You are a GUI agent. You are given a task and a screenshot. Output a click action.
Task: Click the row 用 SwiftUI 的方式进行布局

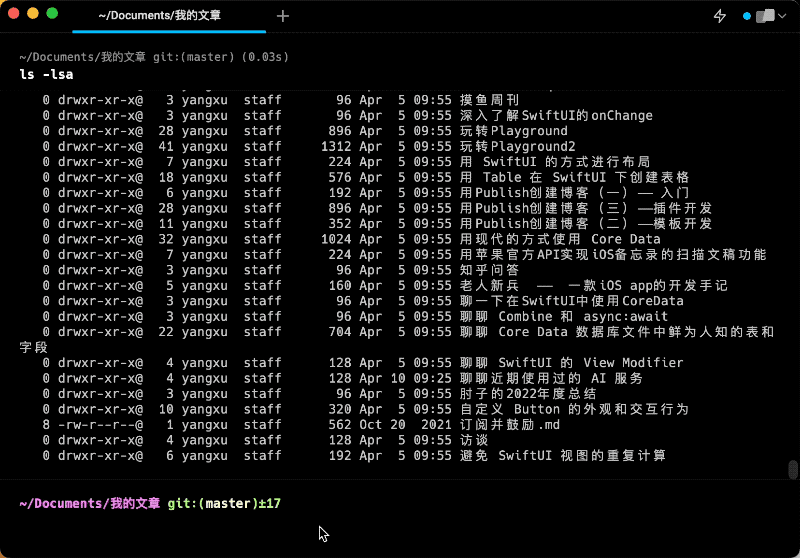click(x=400, y=162)
